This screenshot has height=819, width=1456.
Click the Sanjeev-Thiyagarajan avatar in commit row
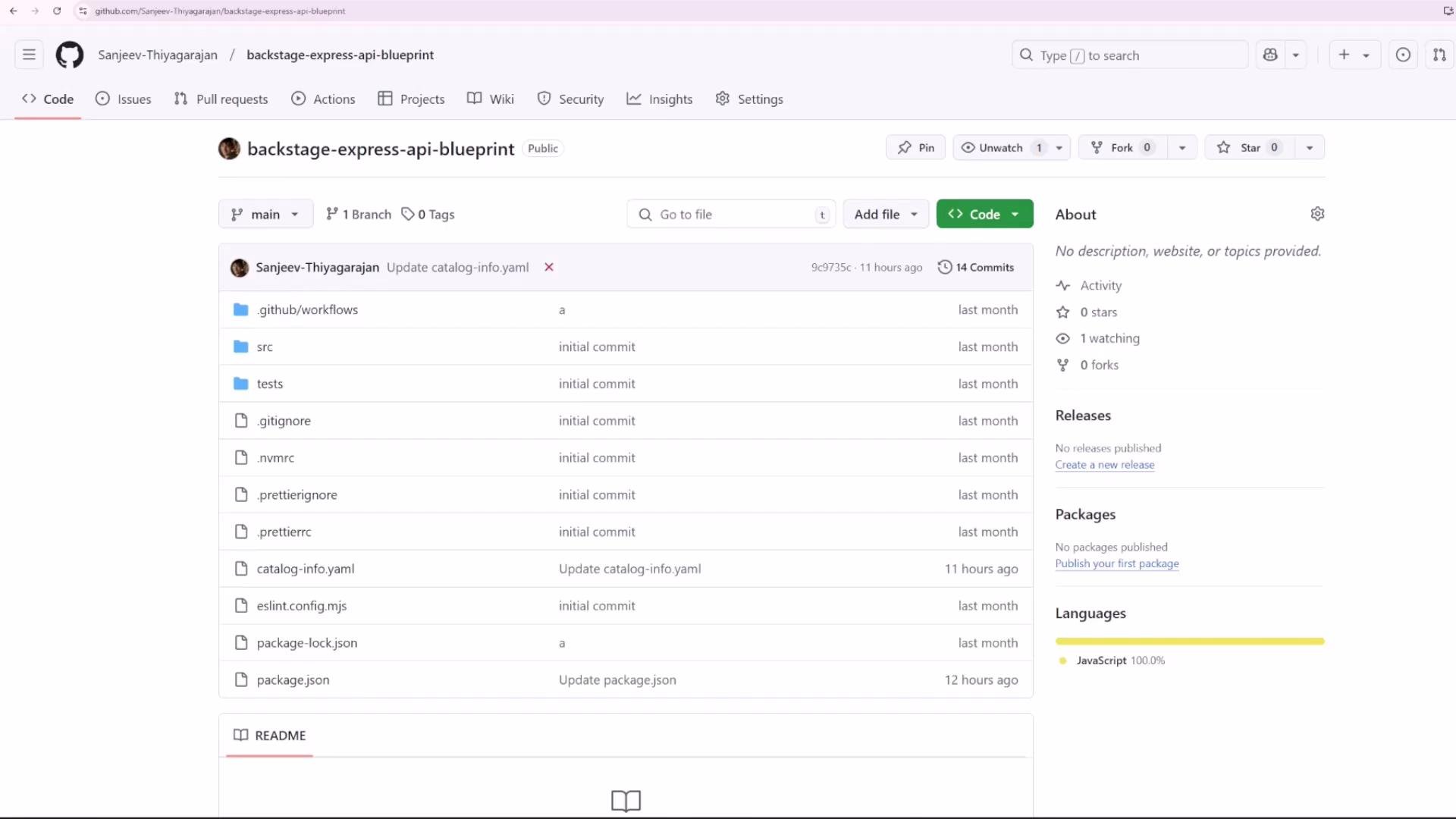(240, 268)
